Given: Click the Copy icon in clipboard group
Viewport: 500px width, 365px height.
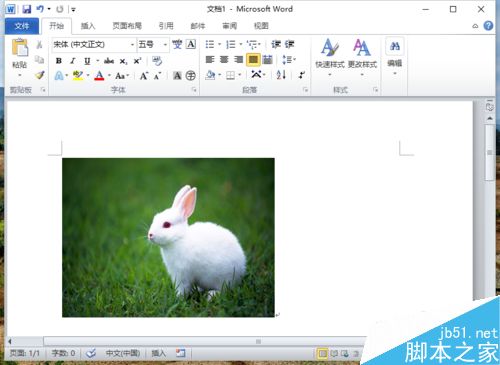Looking at the screenshot, I should [x=39, y=60].
